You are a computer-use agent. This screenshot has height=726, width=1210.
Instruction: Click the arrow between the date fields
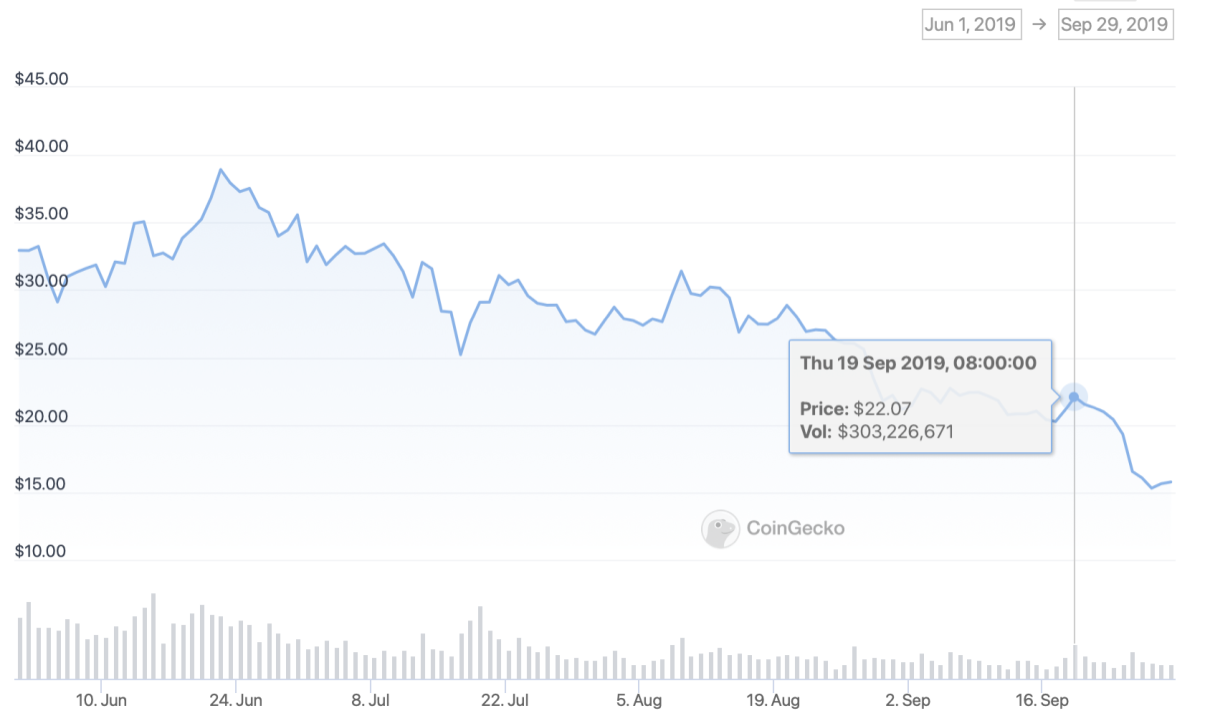pyautogui.click(x=1039, y=25)
